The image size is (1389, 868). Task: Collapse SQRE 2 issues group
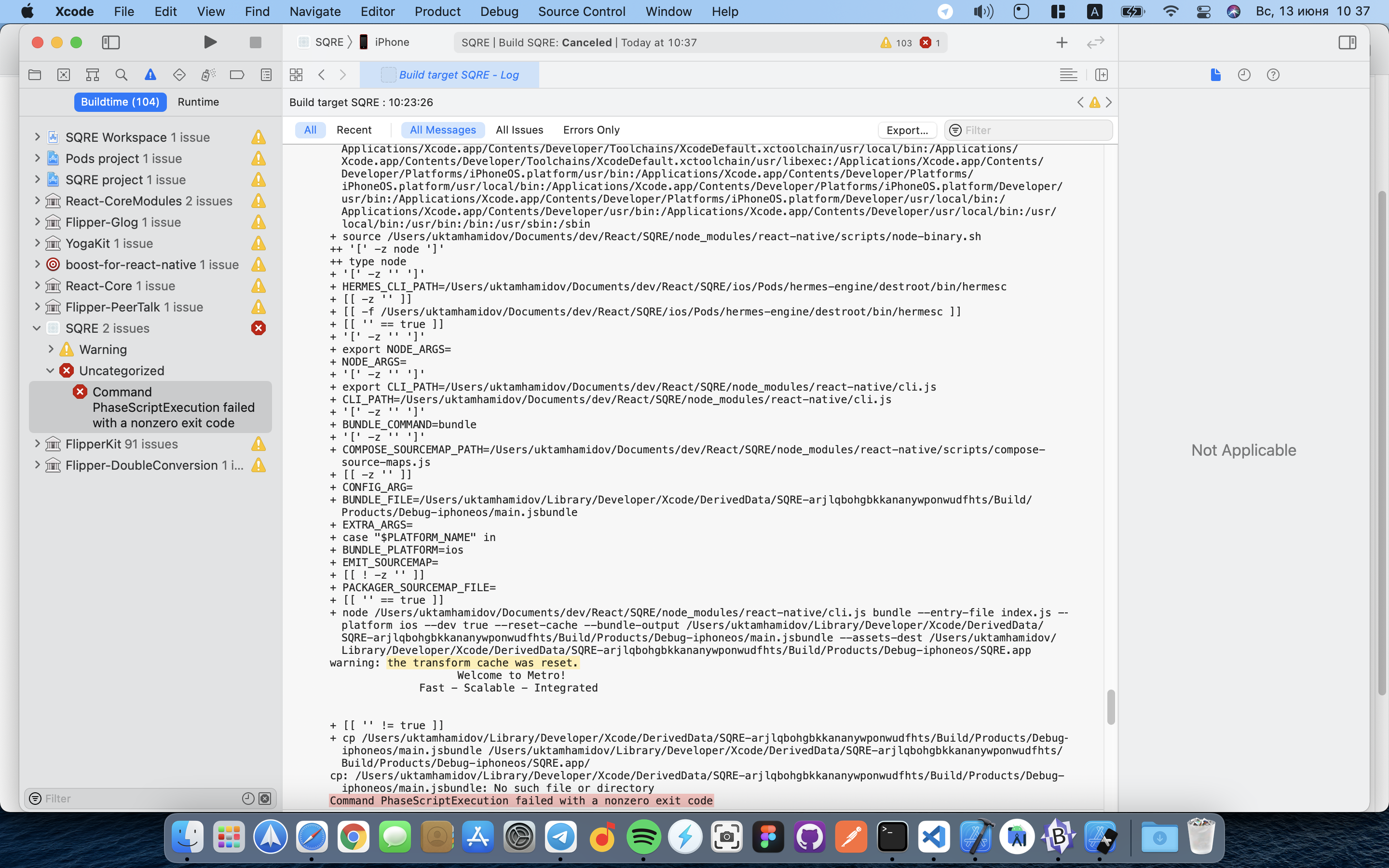pyautogui.click(x=37, y=328)
